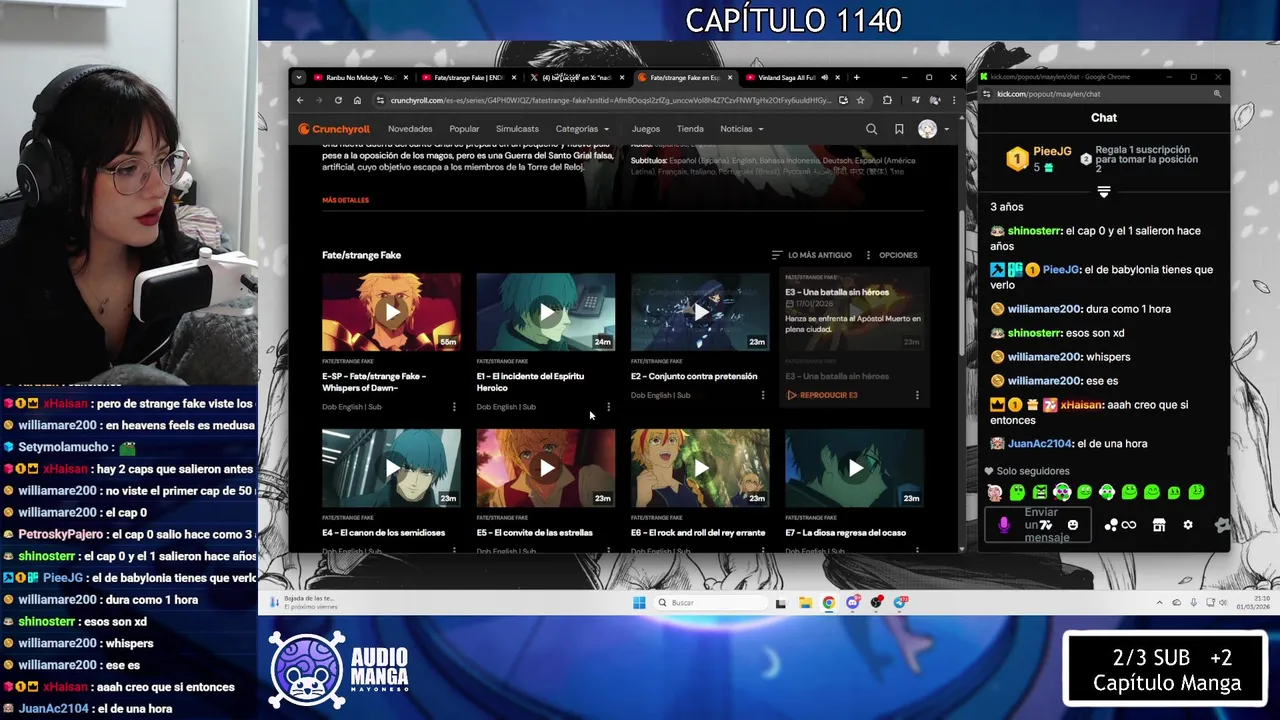Open the Chrome extensions puzzle icon

click(887, 100)
